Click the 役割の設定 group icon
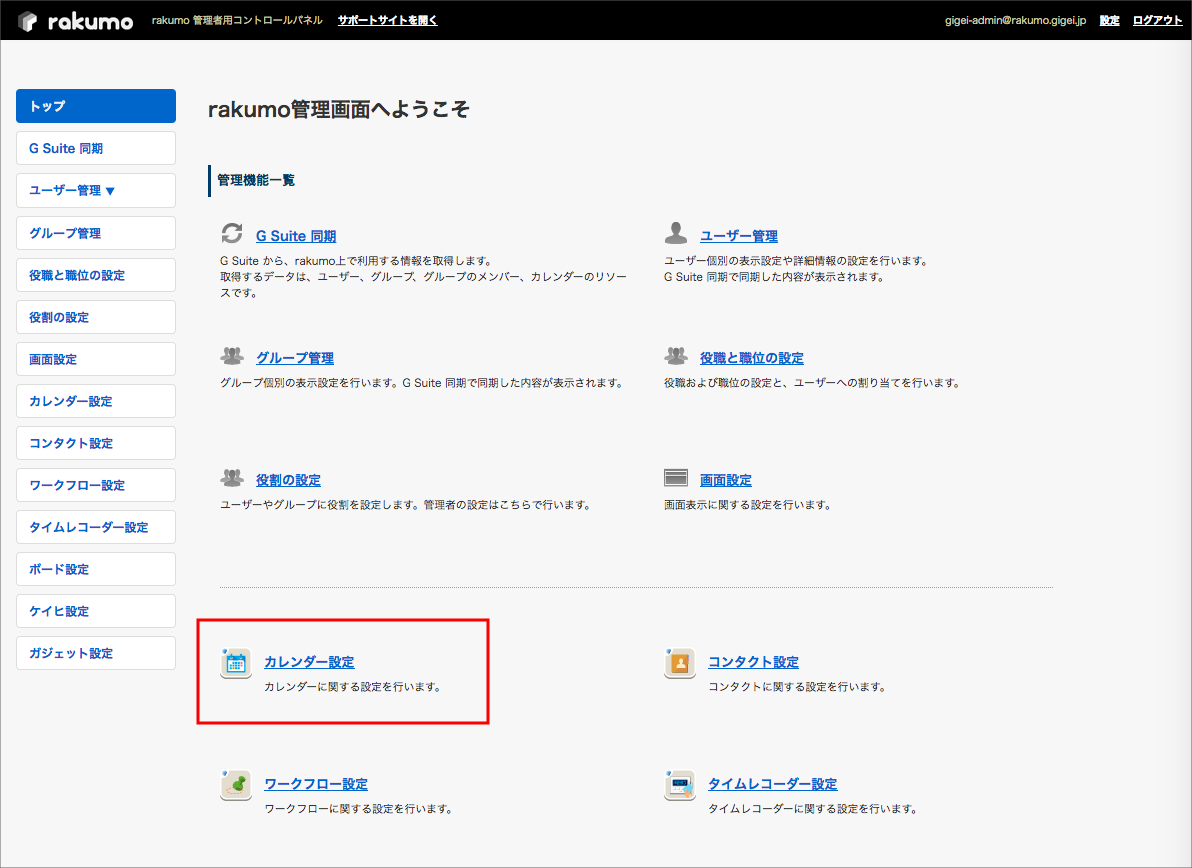Viewport: 1192px width, 868px height. [232, 477]
